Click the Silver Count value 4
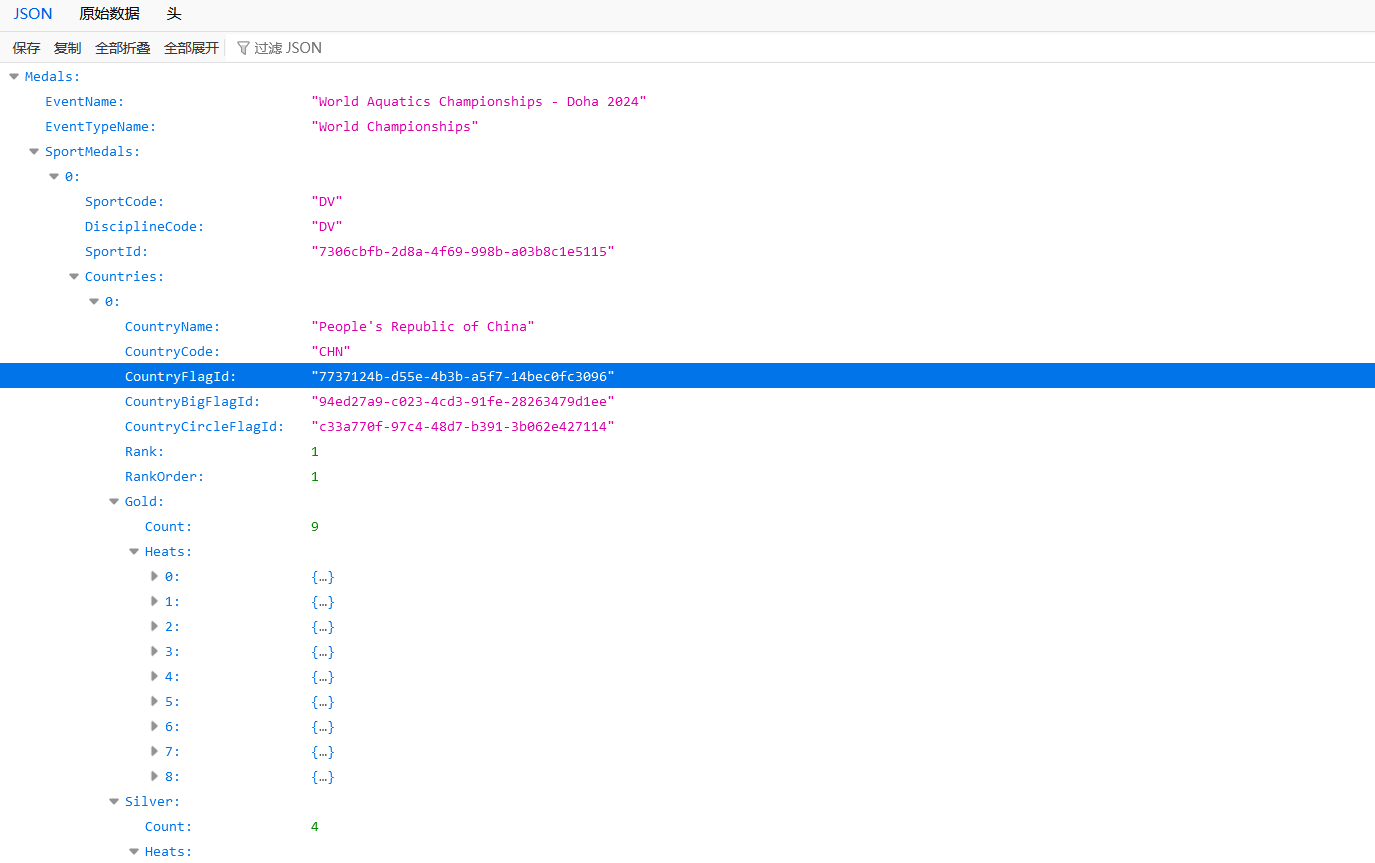Viewport: 1375px width, 863px height. tap(315, 827)
